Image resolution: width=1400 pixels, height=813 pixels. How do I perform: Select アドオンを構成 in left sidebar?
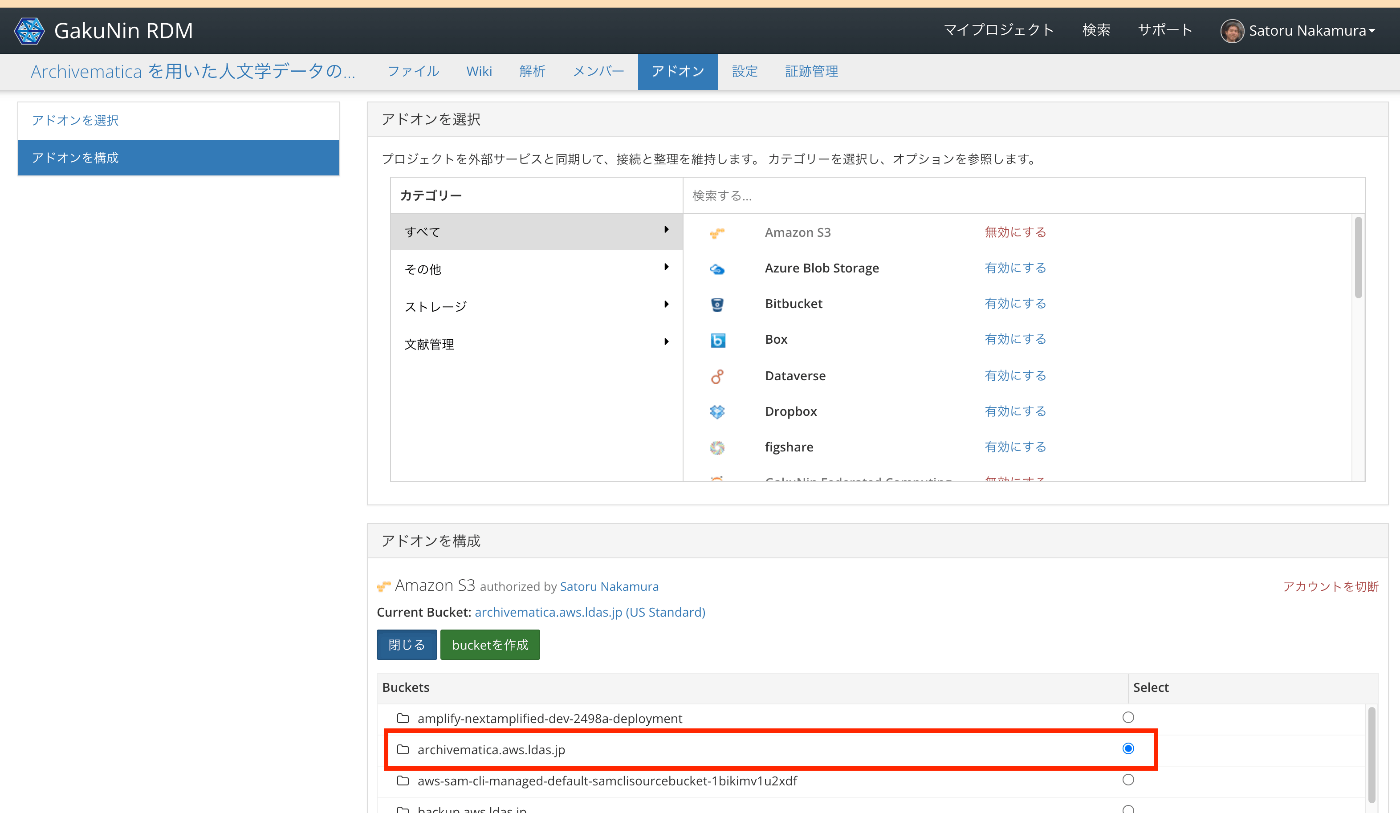point(178,158)
